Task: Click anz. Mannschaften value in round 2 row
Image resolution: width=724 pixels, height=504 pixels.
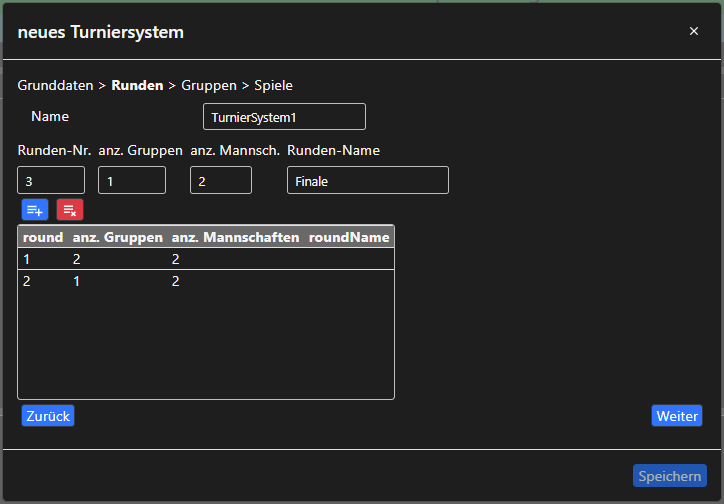Action: (175, 281)
